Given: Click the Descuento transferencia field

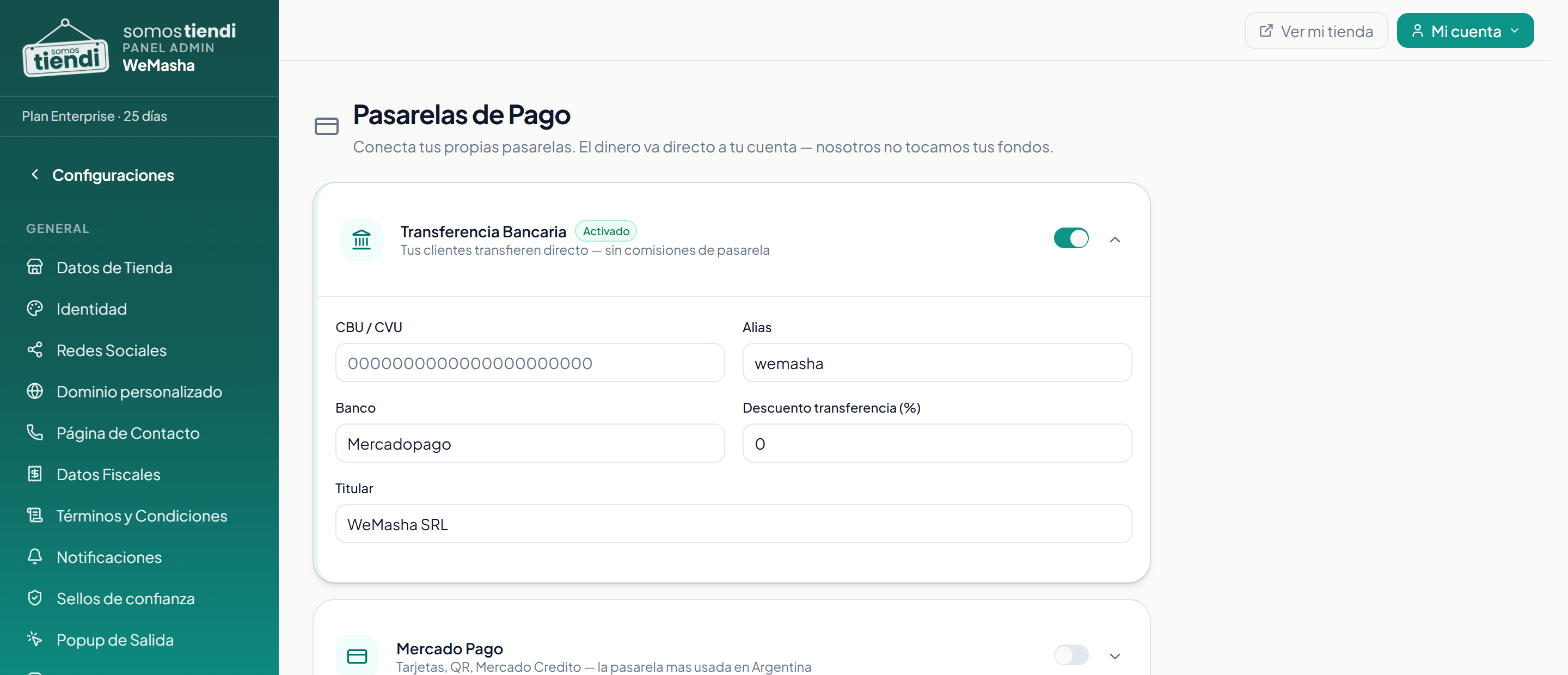Looking at the screenshot, I should point(937,443).
